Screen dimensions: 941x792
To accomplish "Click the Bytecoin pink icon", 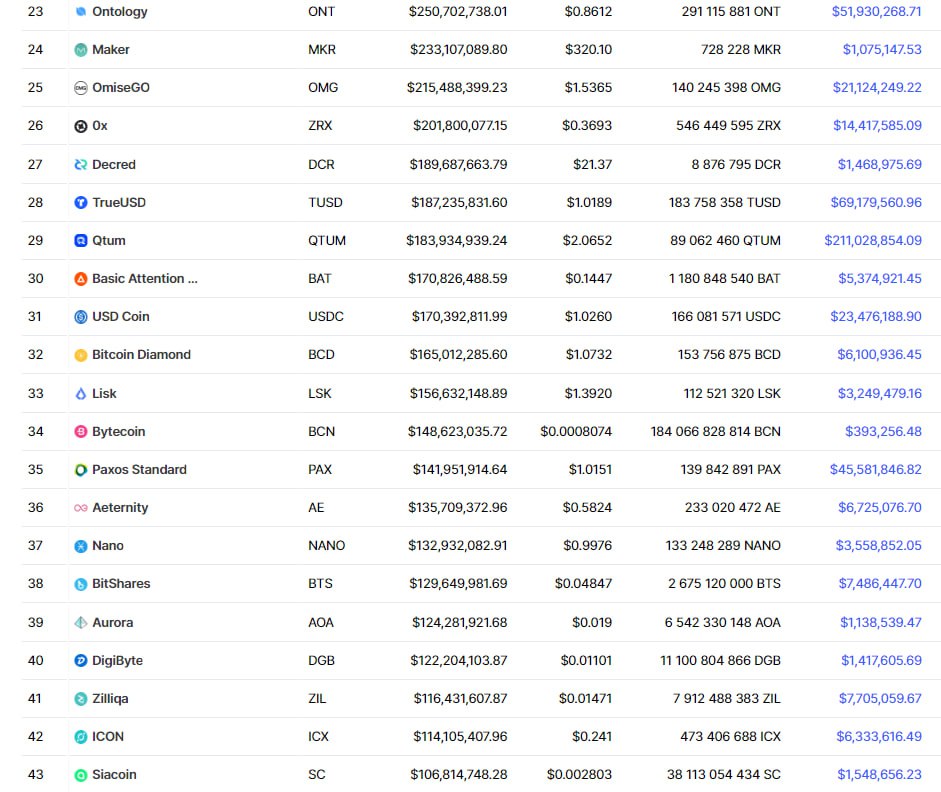I will [80, 431].
